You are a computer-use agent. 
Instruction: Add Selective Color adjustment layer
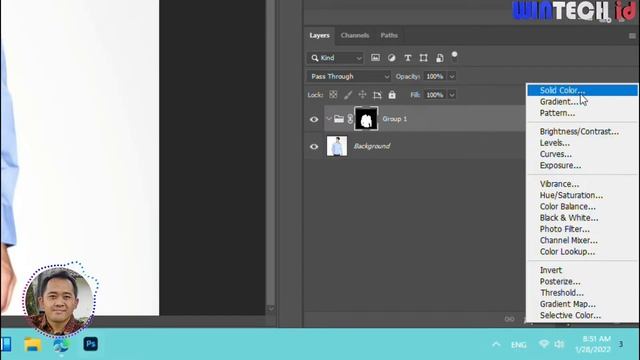point(582,316)
